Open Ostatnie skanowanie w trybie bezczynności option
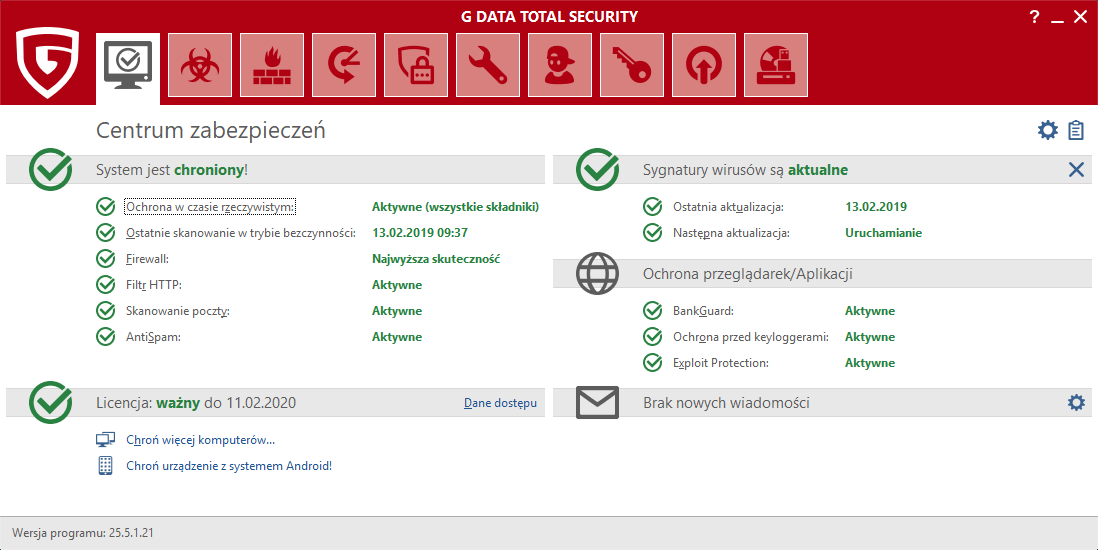Viewport: 1098px width, 550px height. 242,233
